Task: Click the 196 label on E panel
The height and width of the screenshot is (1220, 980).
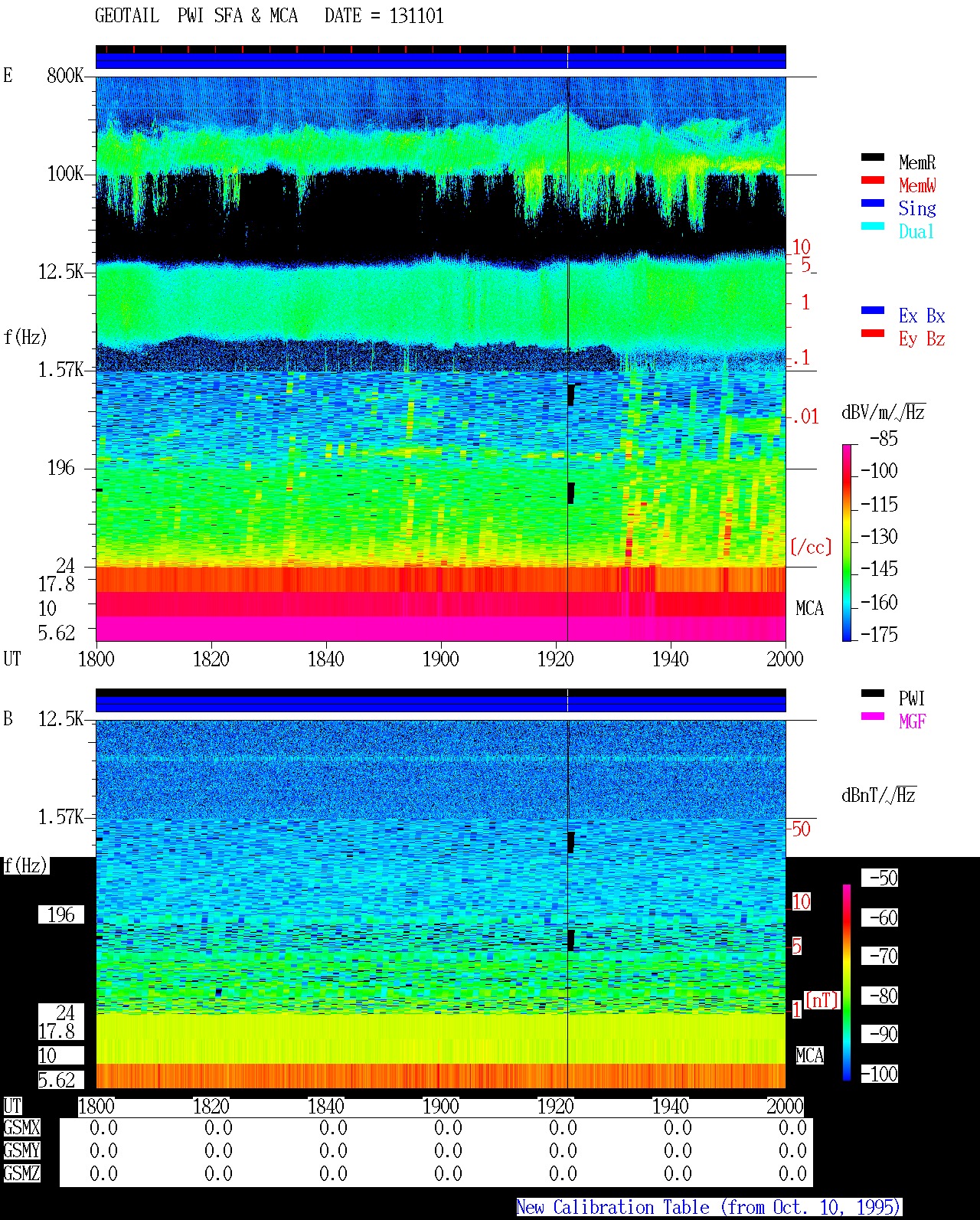Action: (61, 468)
